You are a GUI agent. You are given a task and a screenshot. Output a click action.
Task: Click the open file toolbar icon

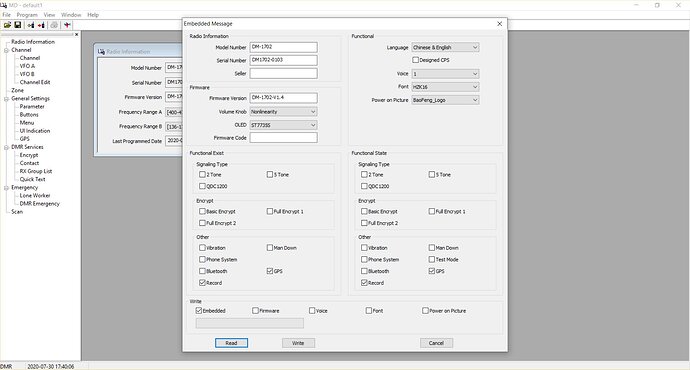tap(7, 25)
